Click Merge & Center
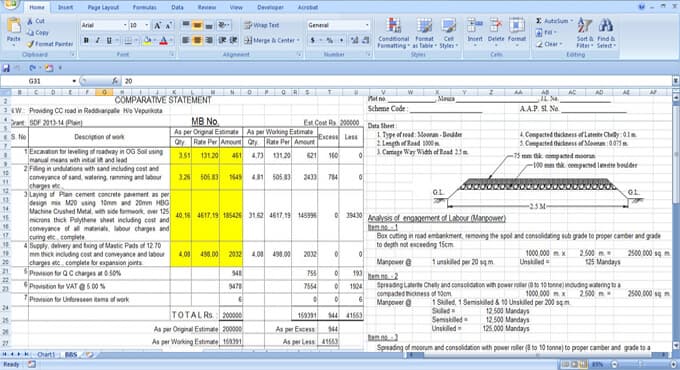The height and width of the screenshot is (370, 680). click(269, 40)
